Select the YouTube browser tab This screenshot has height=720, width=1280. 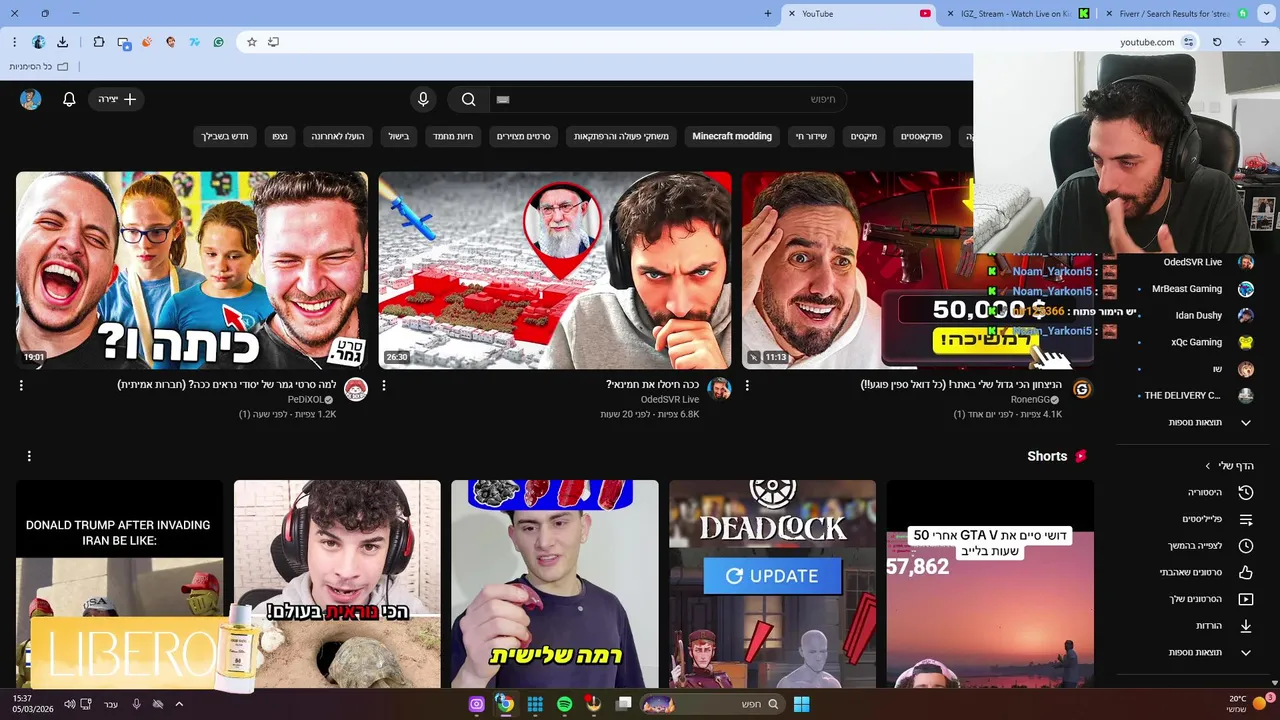tap(860, 14)
